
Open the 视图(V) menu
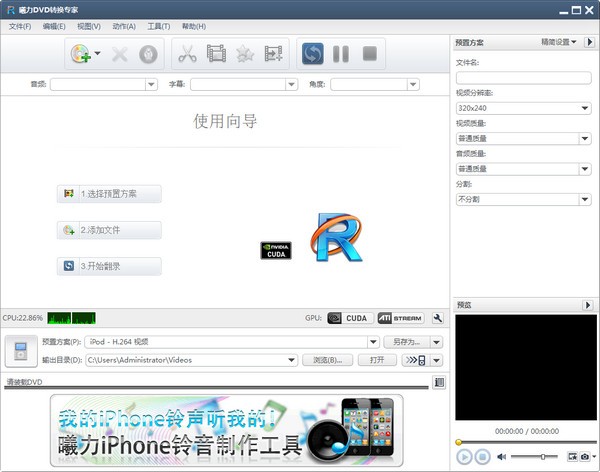click(x=89, y=26)
